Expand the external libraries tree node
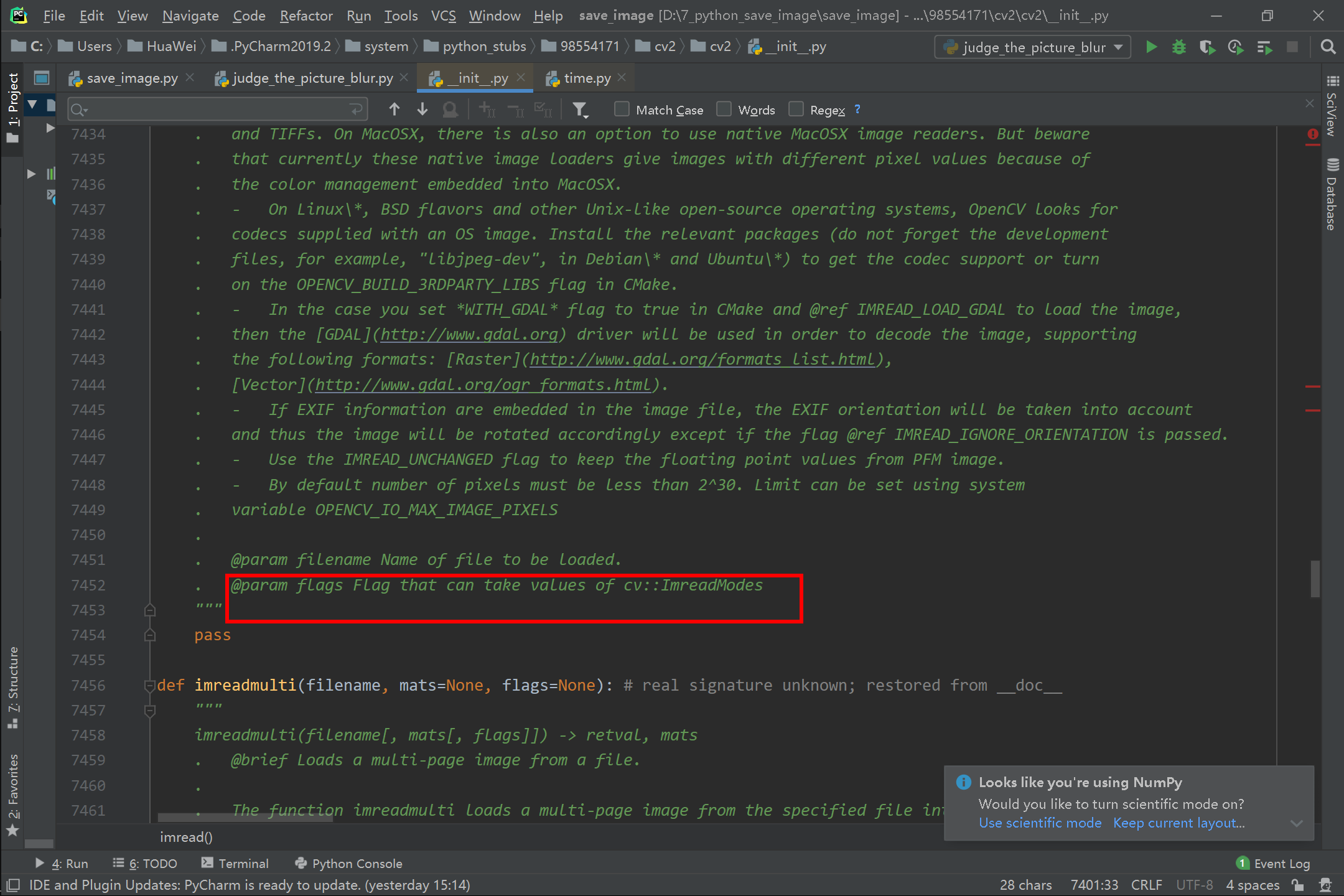1344x896 pixels. click(x=31, y=174)
